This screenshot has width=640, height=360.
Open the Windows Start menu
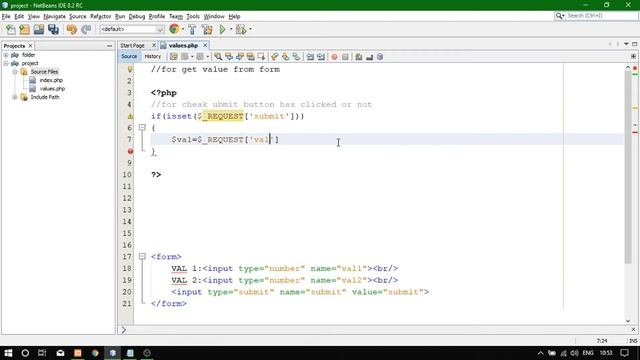pos(8,353)
